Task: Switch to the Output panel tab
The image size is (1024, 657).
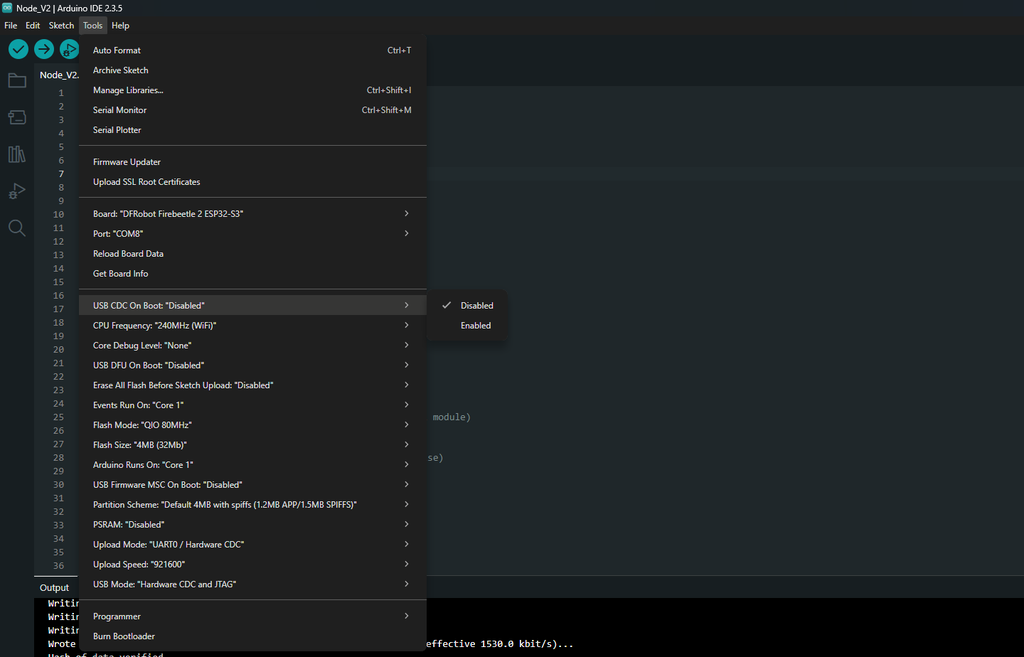Action: coord(54,588)
